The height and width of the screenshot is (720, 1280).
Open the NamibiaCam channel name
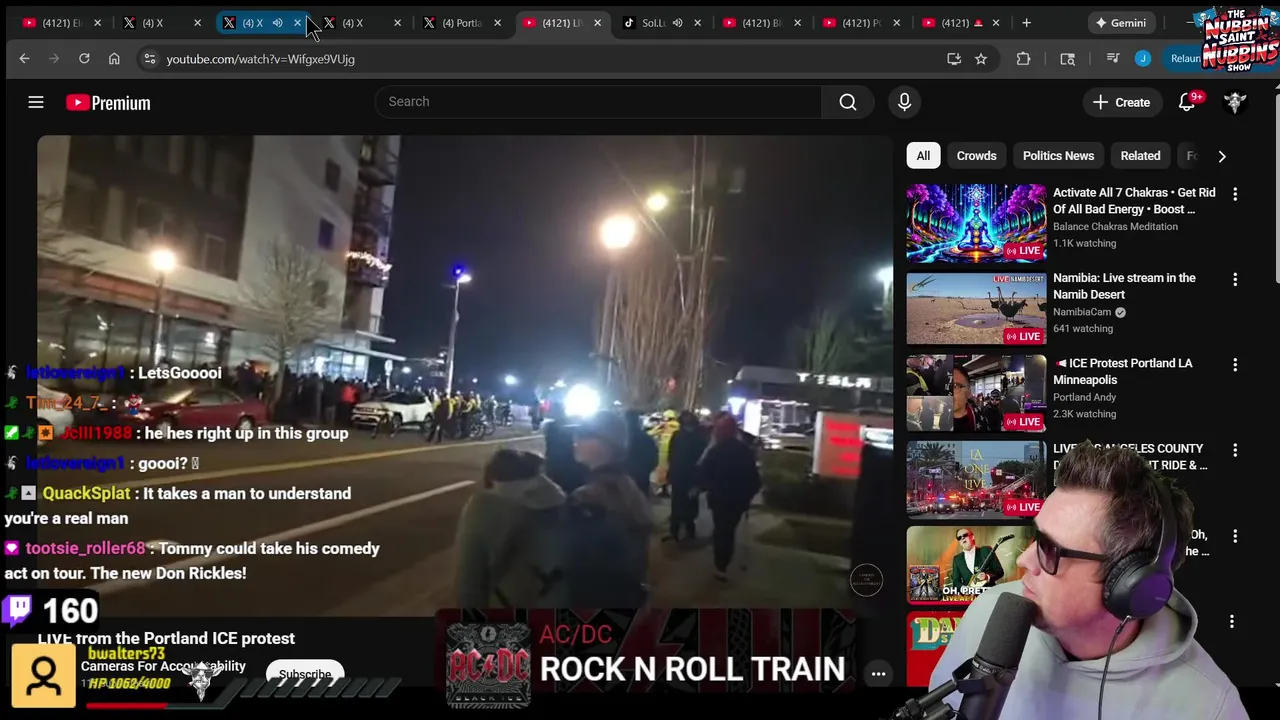click(x=1083, y=312)
